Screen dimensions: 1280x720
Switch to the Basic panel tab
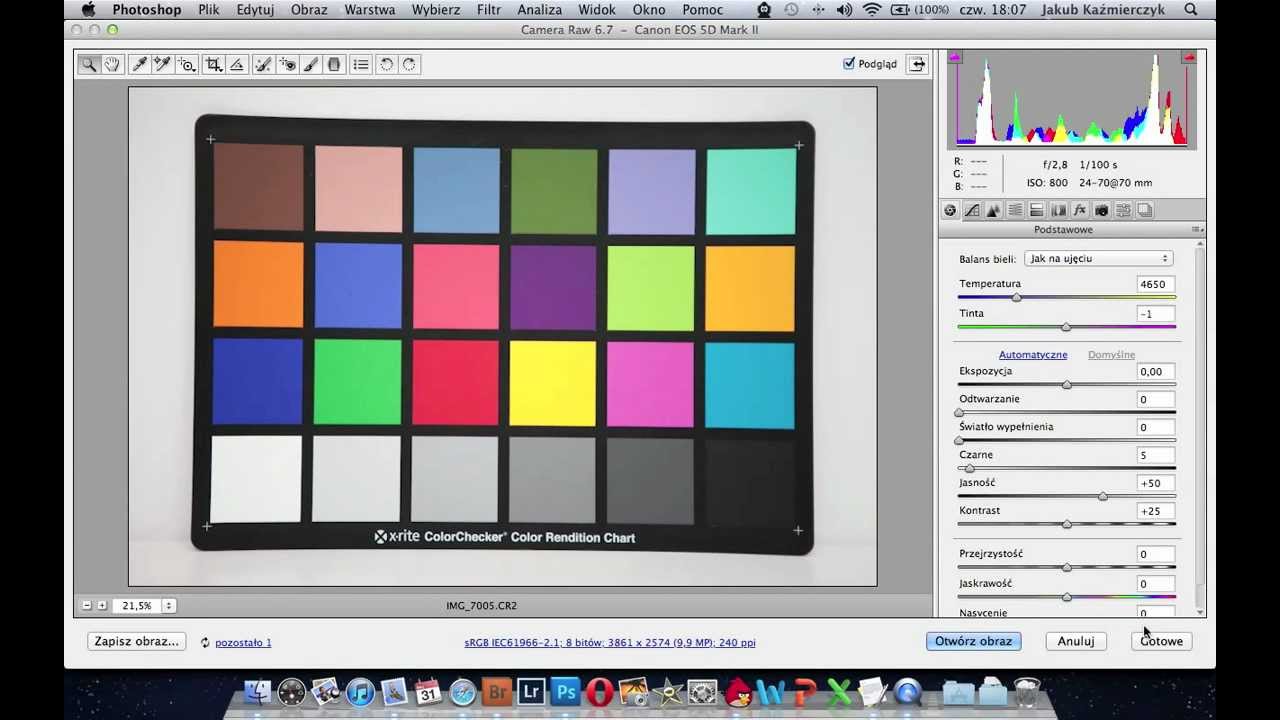click(x=950, y=210)
